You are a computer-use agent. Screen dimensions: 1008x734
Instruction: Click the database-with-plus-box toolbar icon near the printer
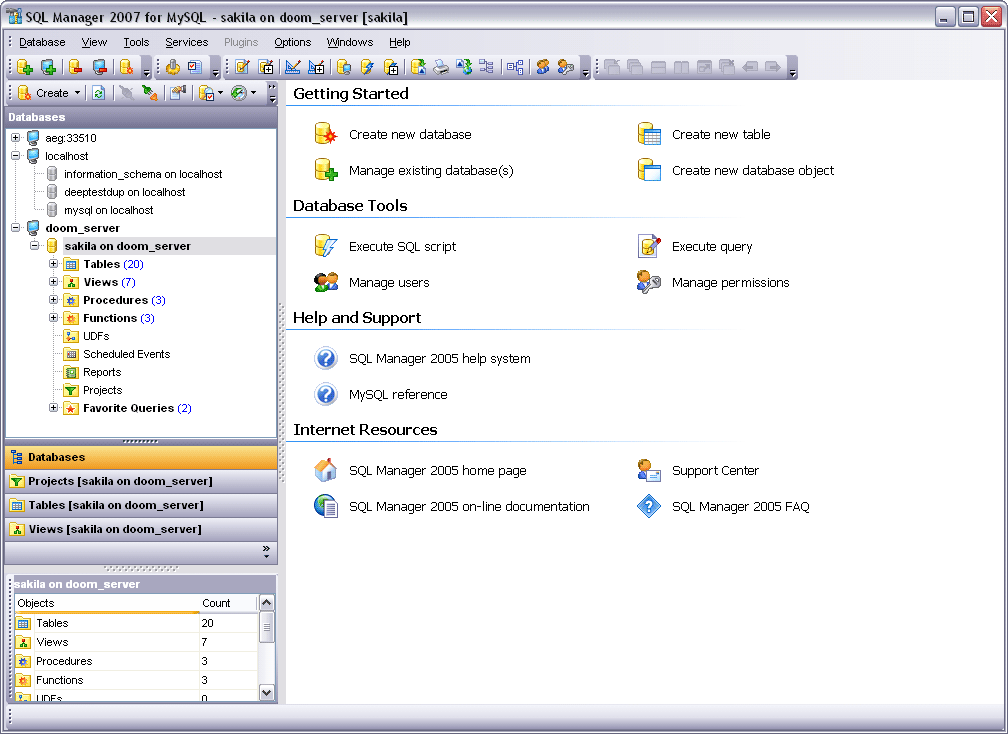point(391,67)
